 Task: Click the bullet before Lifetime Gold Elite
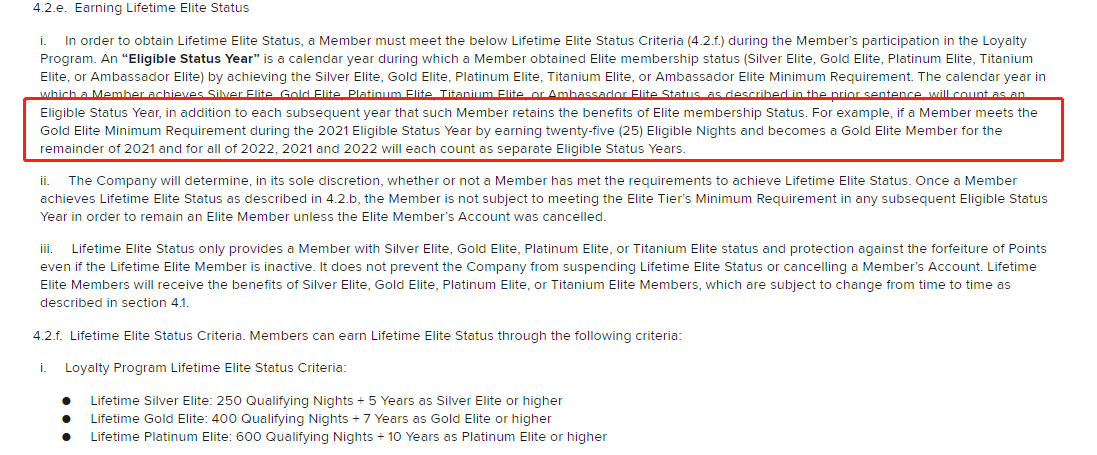click(x=66, y=419)
